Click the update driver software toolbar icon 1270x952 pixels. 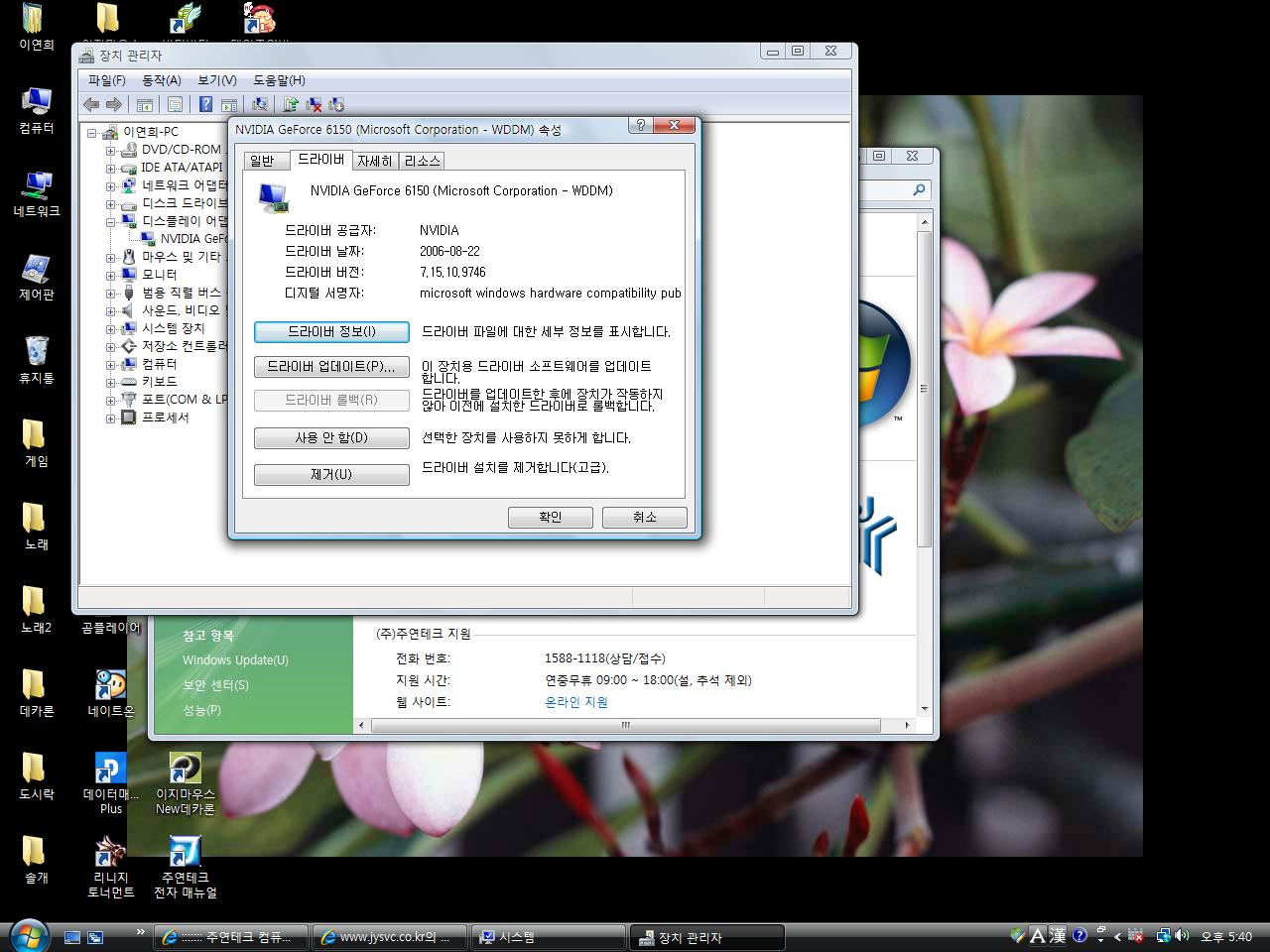tap(291, 104)
